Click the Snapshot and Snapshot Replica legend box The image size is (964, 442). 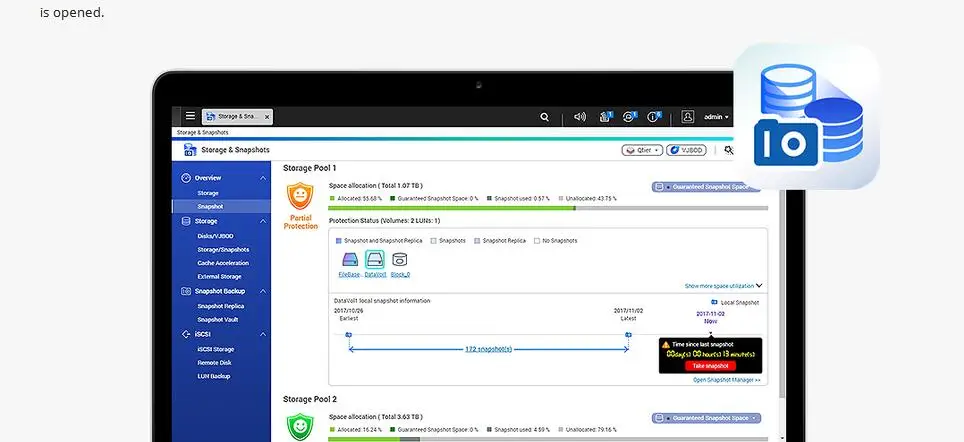click(338, 241)
